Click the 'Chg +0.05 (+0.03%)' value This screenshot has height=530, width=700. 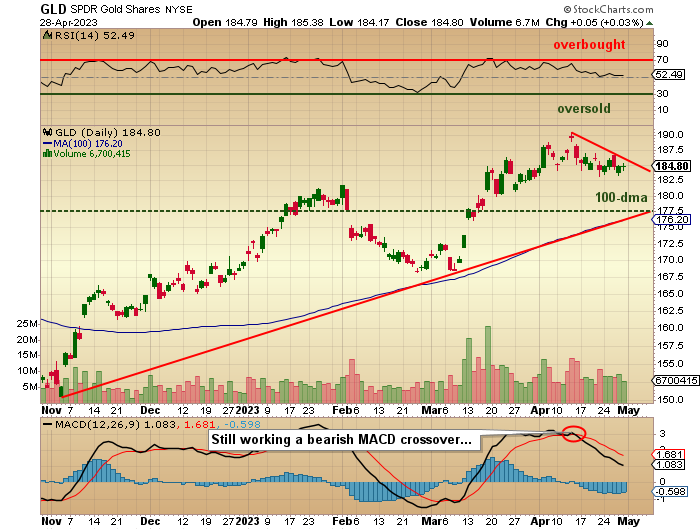594,22
